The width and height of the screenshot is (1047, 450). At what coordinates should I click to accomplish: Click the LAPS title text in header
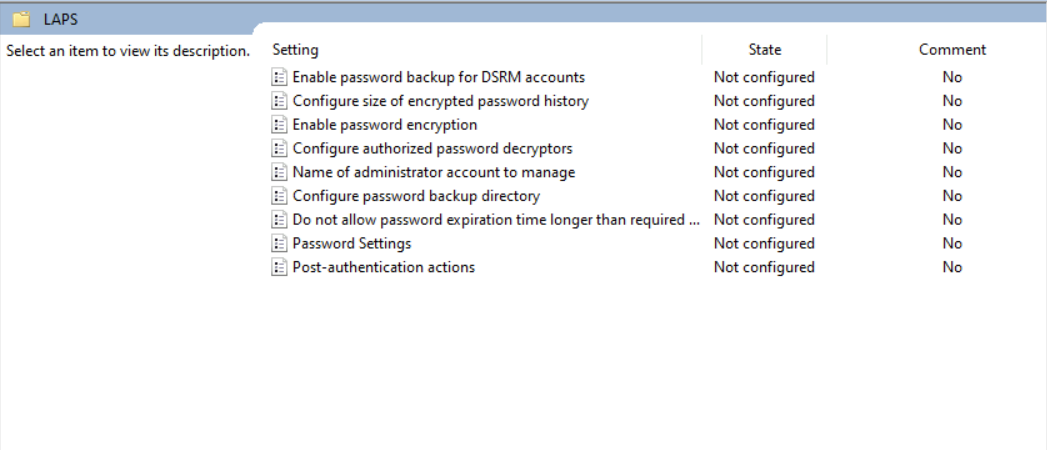coord(61,20)
